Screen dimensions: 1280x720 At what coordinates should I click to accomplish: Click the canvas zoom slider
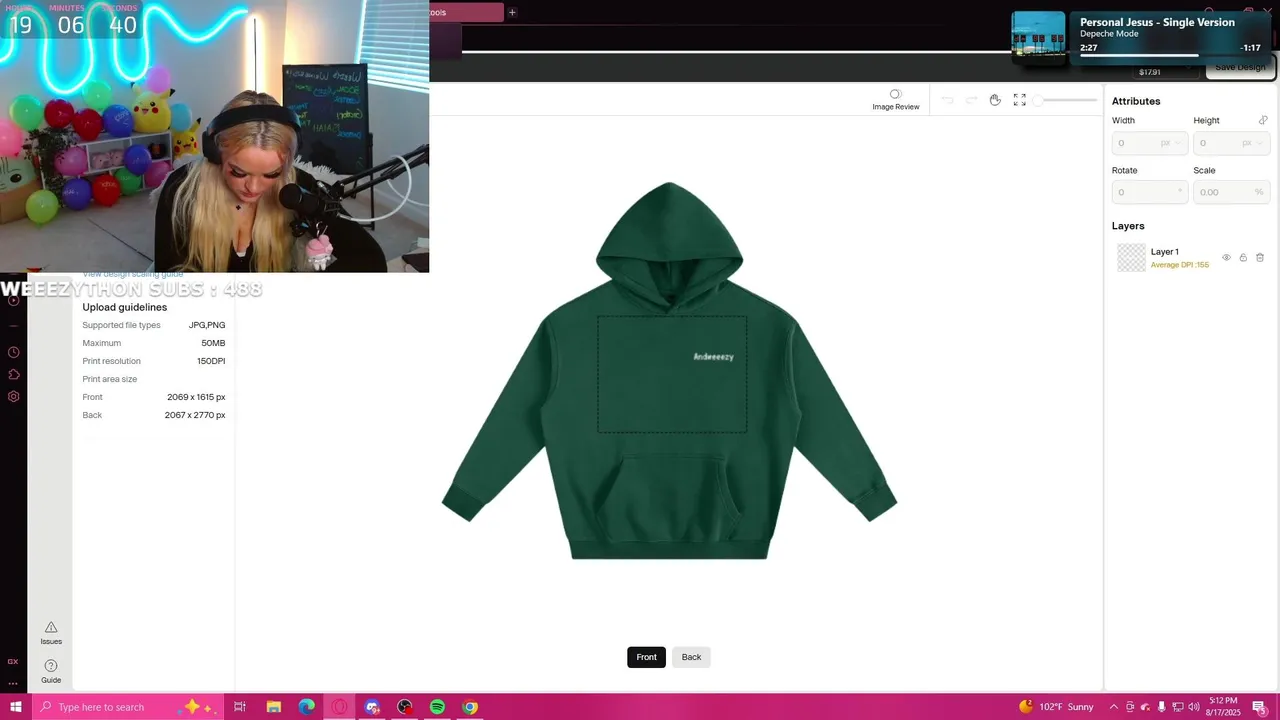1066,100
